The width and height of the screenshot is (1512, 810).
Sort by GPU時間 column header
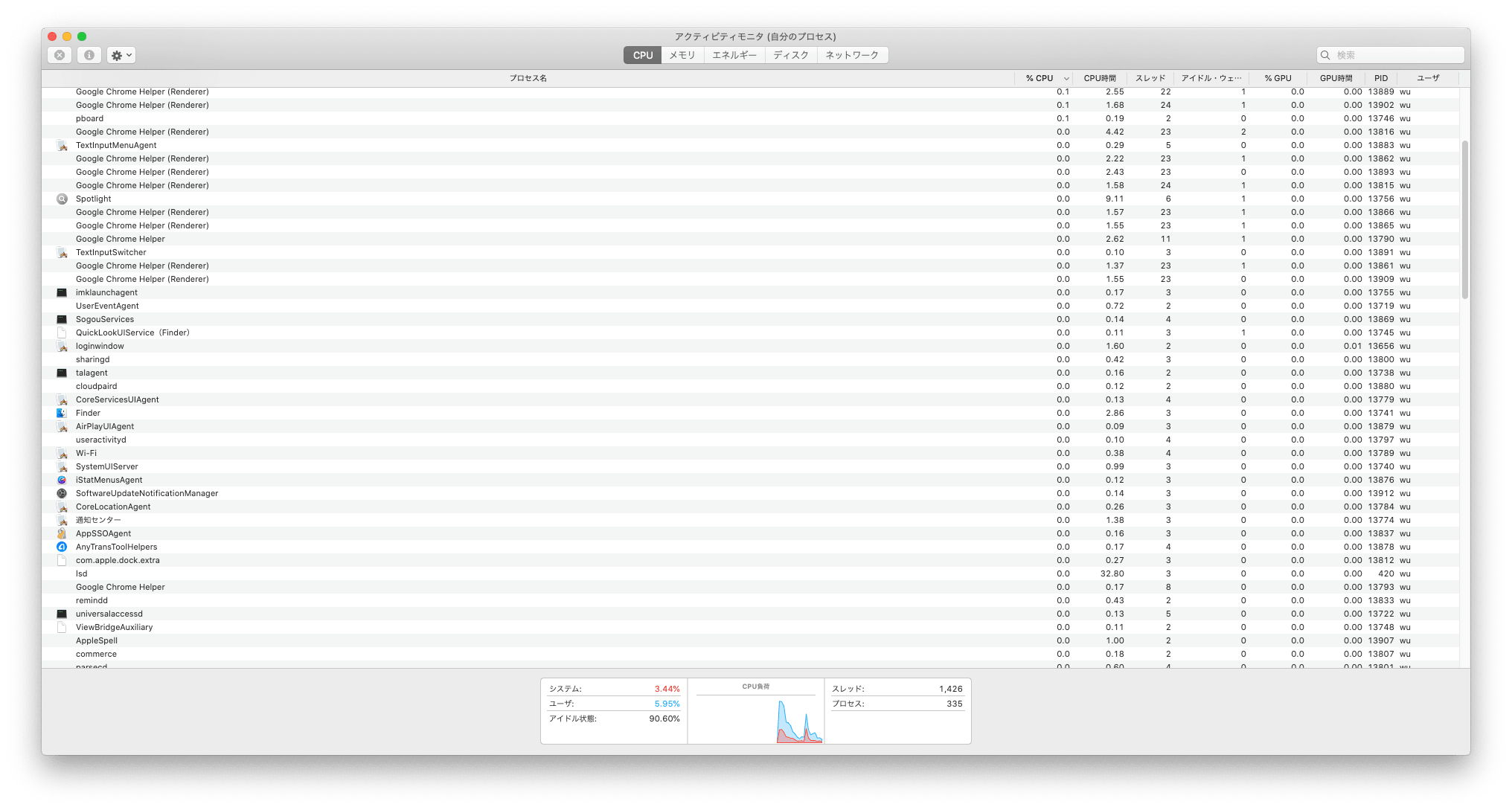(x=1336, y=78)
